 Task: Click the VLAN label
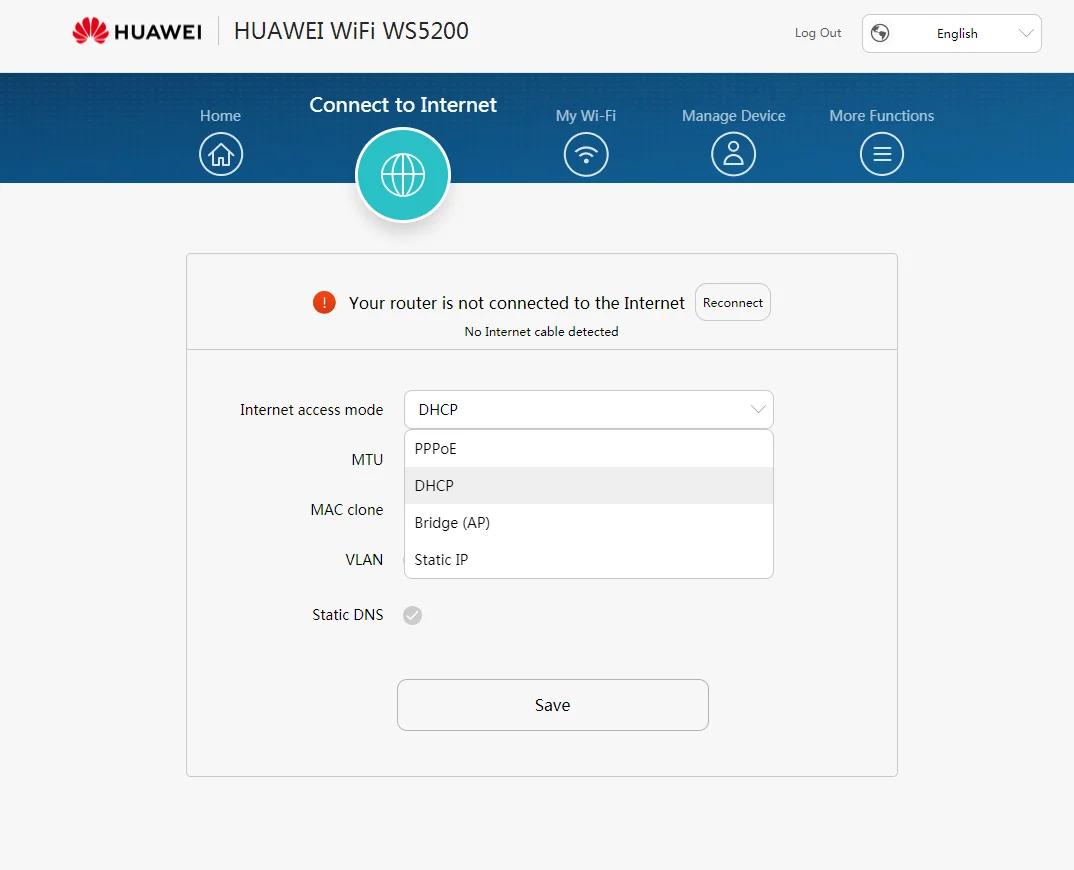[364, 560]
